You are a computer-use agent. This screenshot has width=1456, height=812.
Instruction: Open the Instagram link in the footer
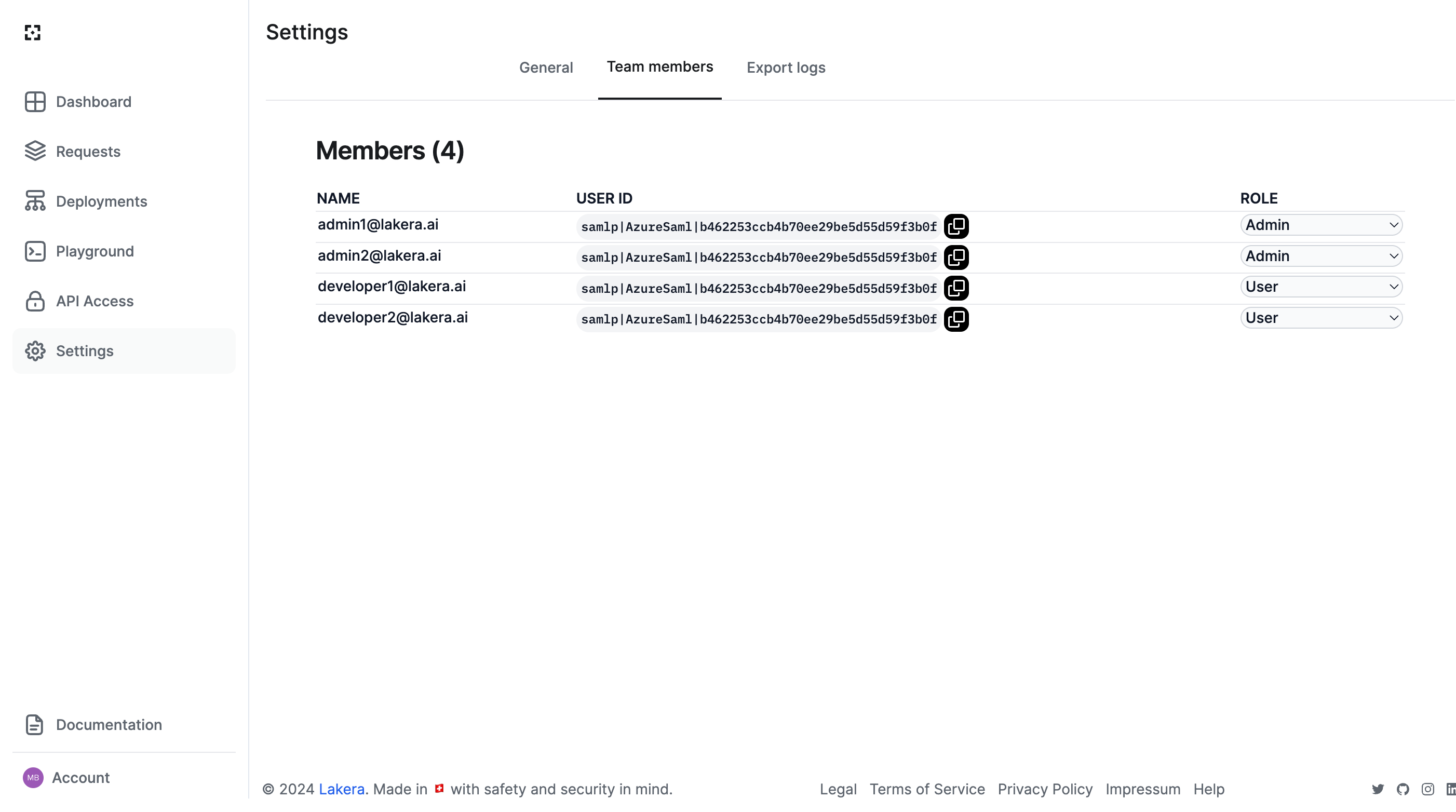click(x=1428, y=789)
